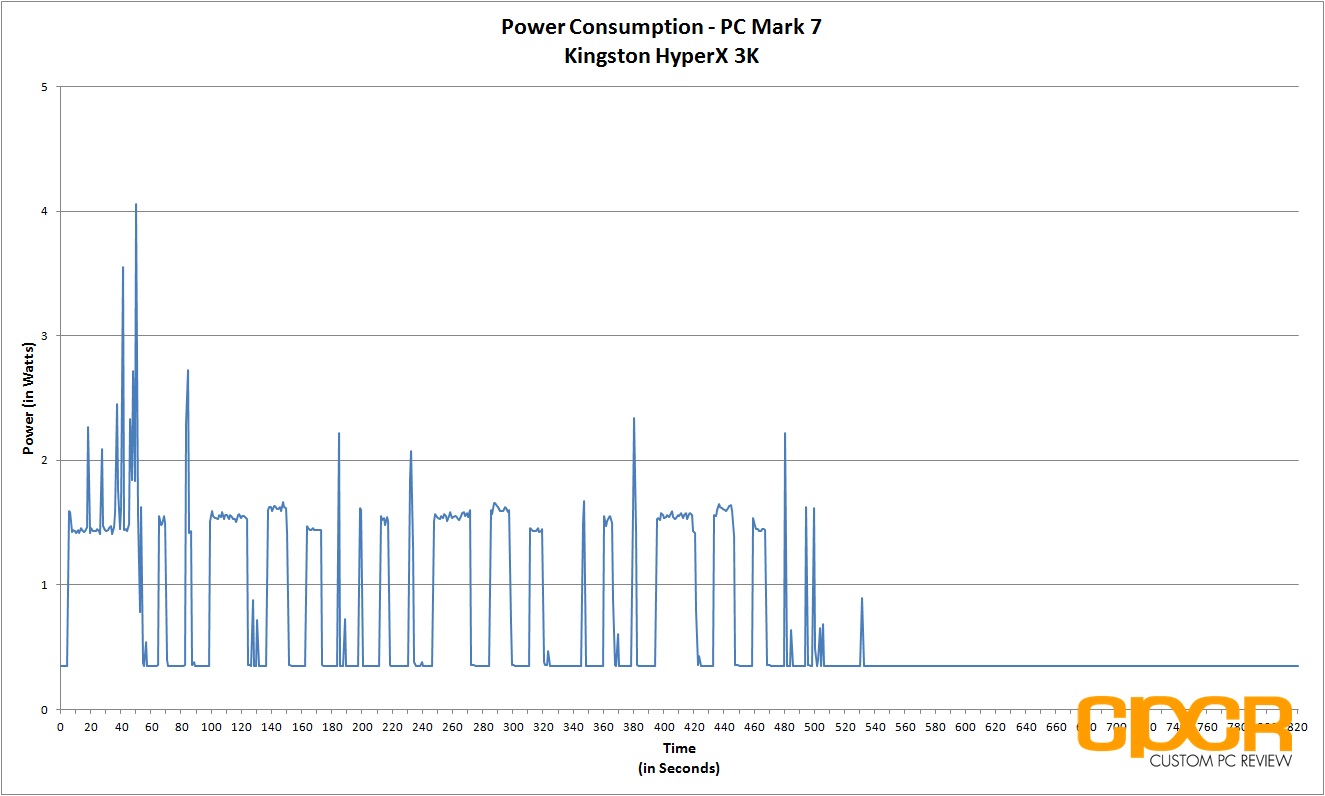Click the vertical axis title "Power (in Watts)"
Viewport: 1325px width, 796px height.
point(28,397)
